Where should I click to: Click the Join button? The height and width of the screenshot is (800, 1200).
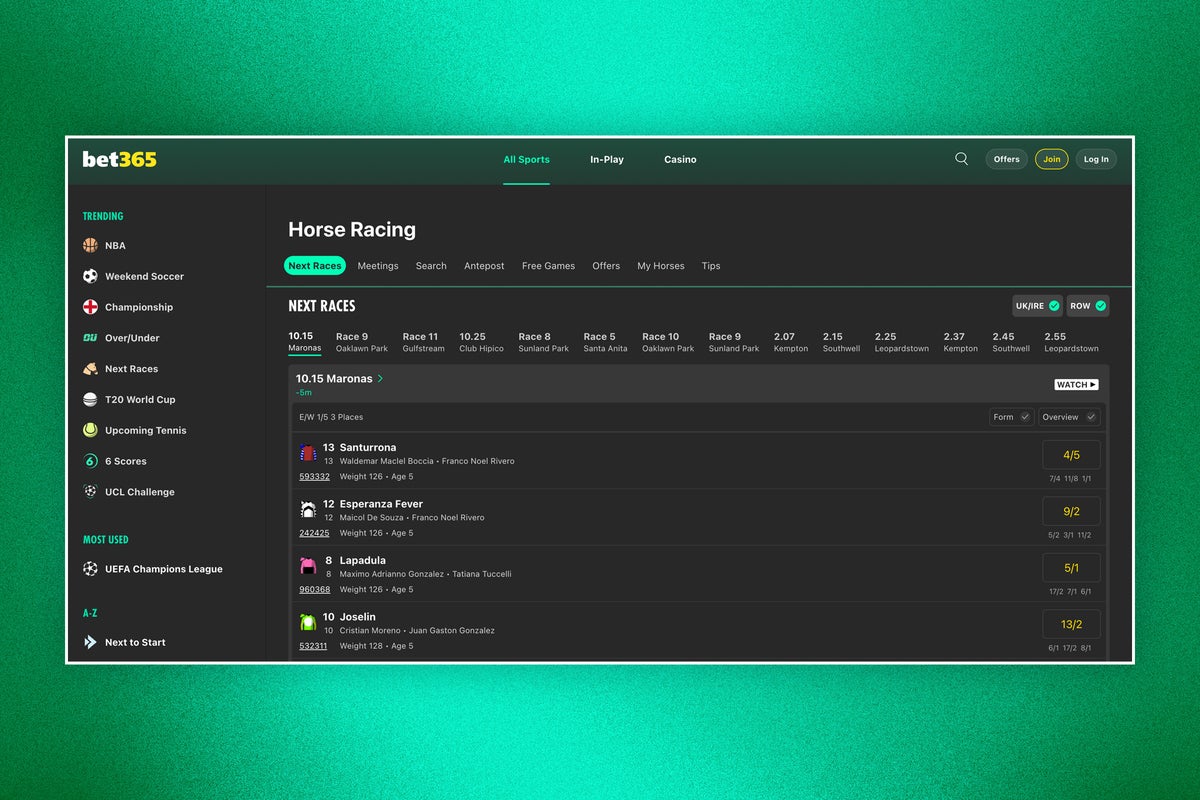[x=1051, y=158]
